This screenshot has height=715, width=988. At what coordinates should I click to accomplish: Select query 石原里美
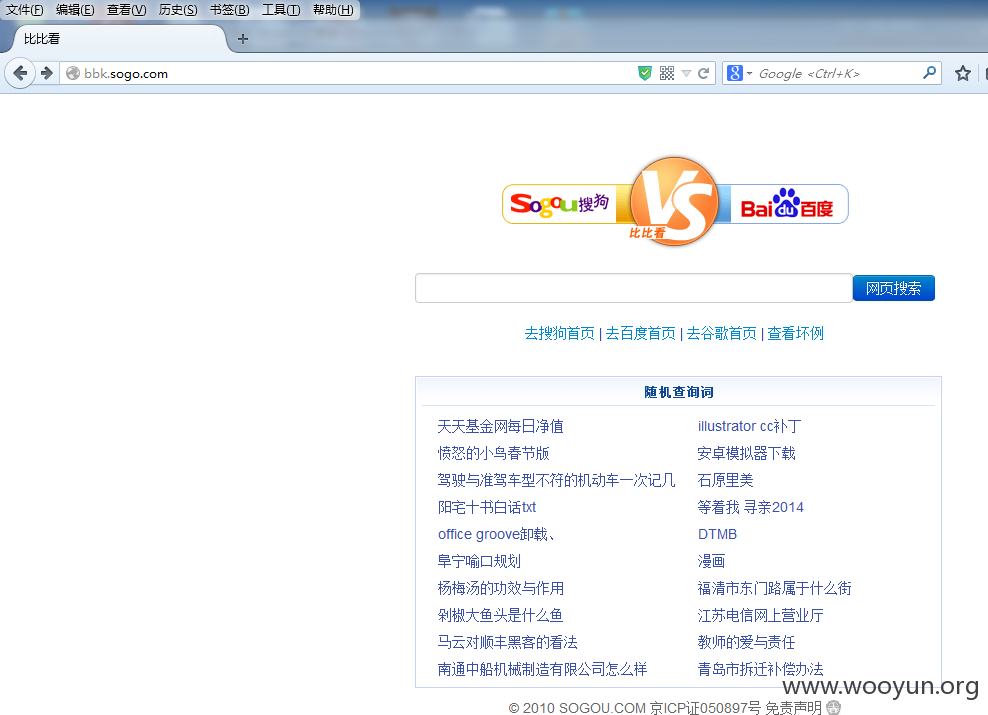pyautogui.click(x=725, y=481)
